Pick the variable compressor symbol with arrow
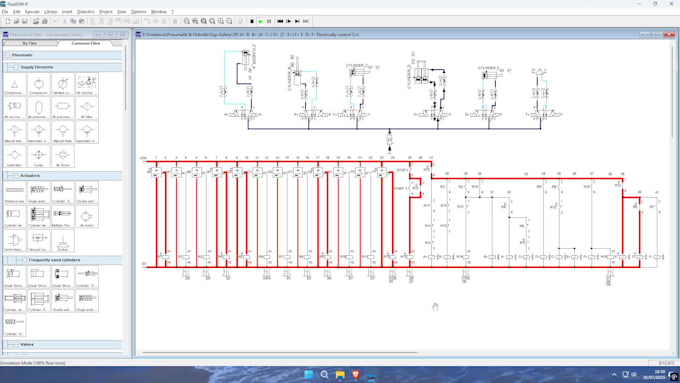Viewport: 680px width, 383px height. [63, 84]
